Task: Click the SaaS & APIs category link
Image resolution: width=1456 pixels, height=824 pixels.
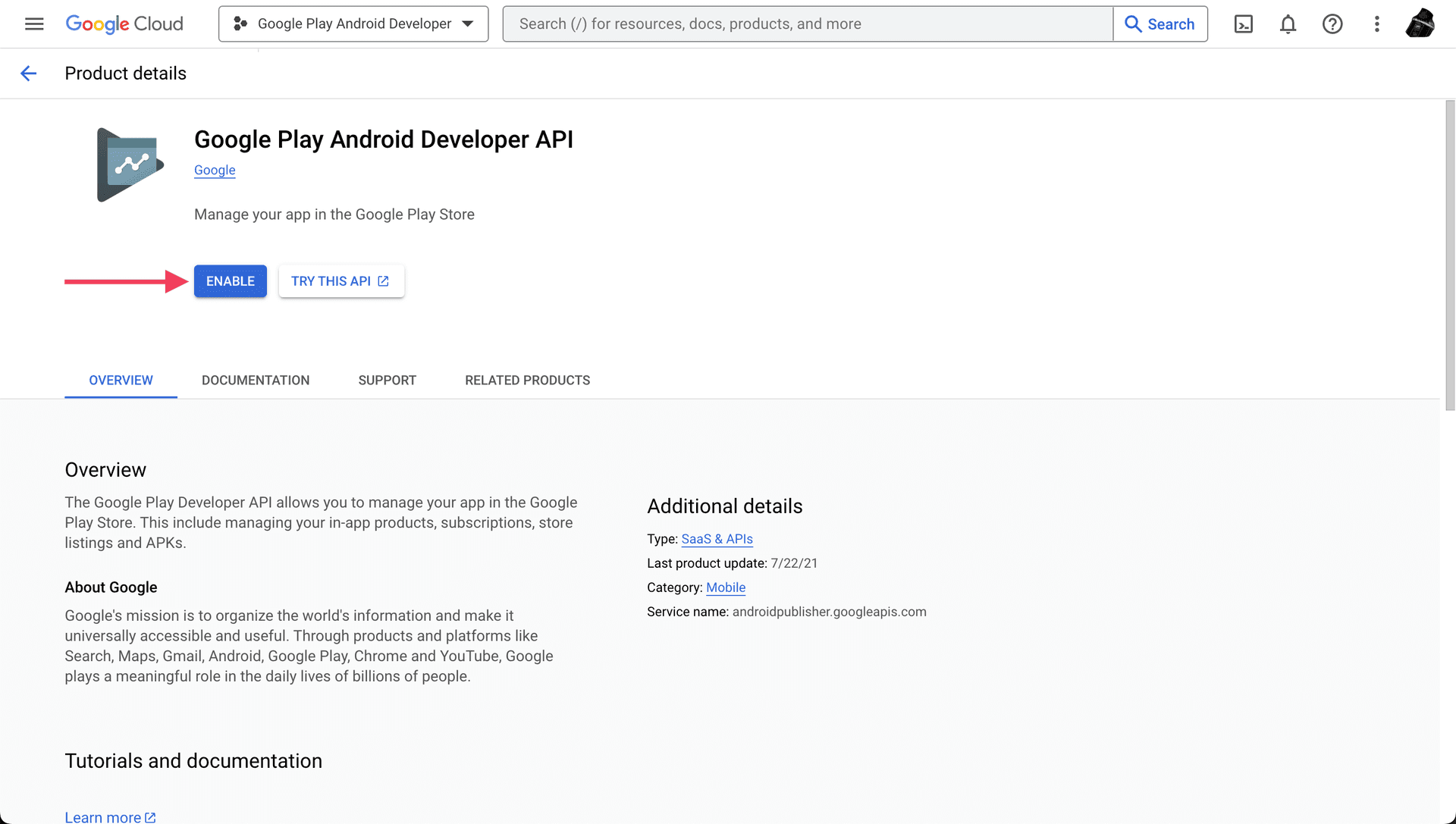Action: click(717, 538)
